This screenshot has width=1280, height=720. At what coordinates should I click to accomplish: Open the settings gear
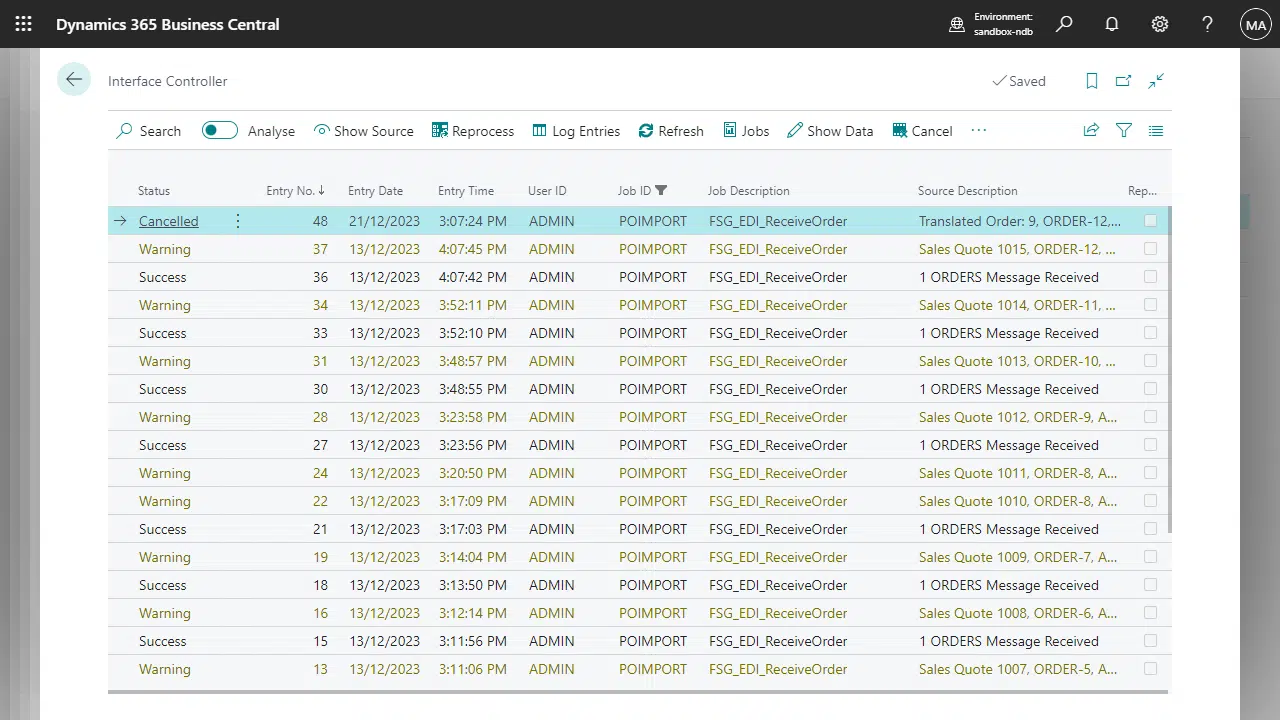(x=1159, y=24)
